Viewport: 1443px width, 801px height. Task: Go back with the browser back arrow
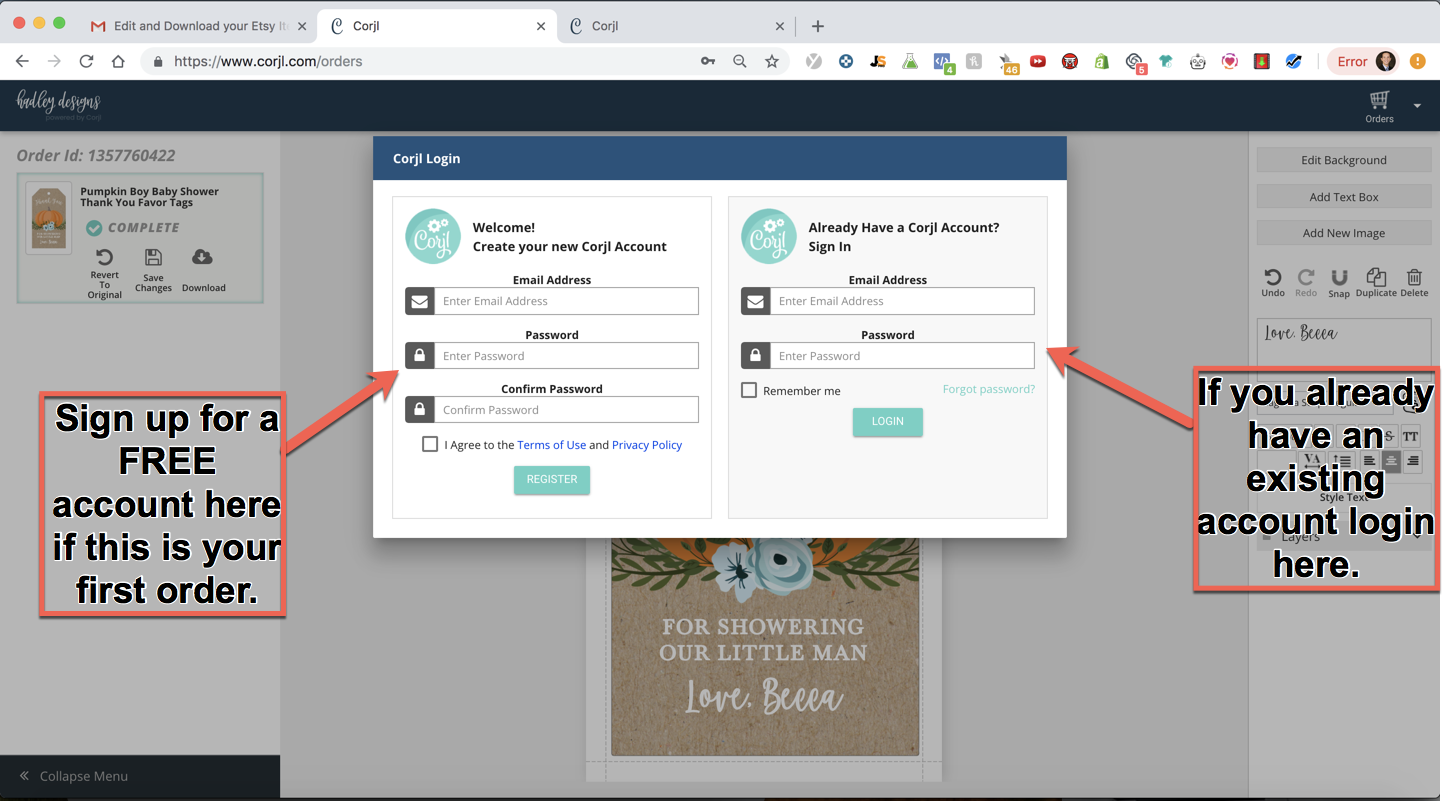pyautogui.click(x=22, y=61)
